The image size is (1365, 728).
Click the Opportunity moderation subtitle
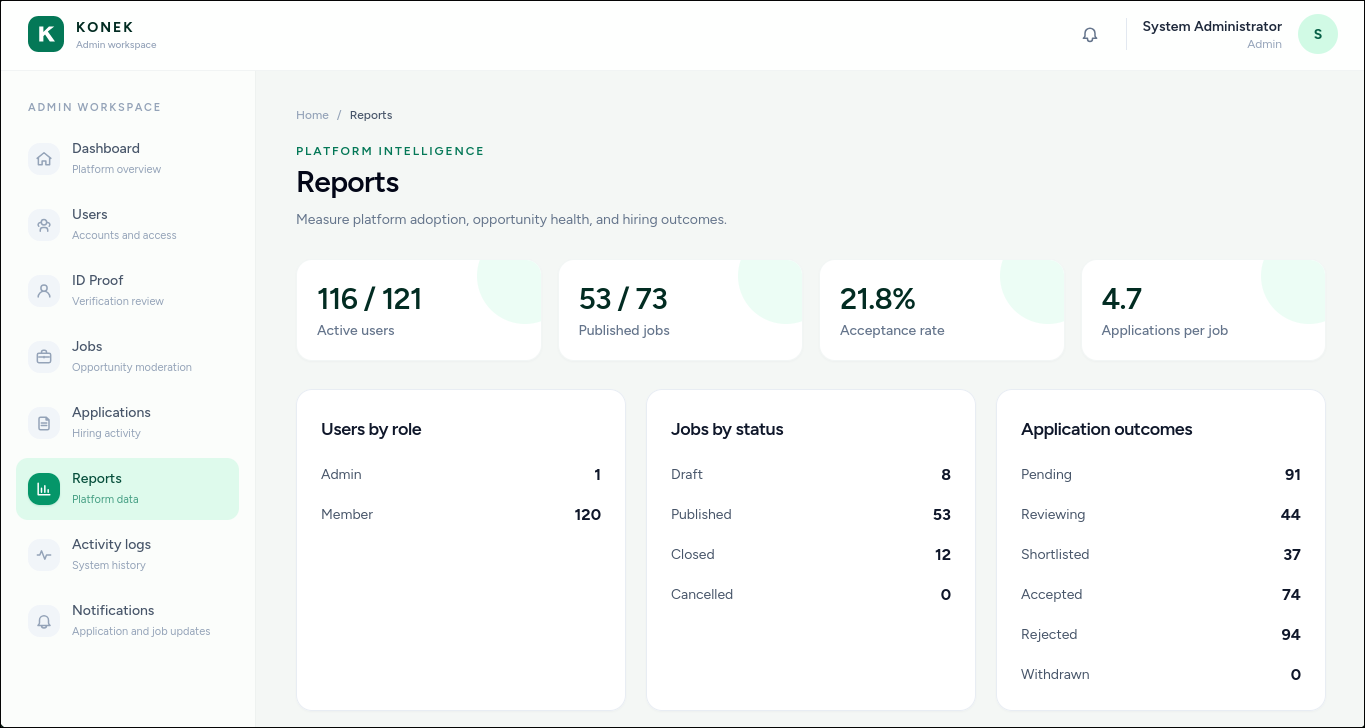pyautogui.click(x=132, y=367)
